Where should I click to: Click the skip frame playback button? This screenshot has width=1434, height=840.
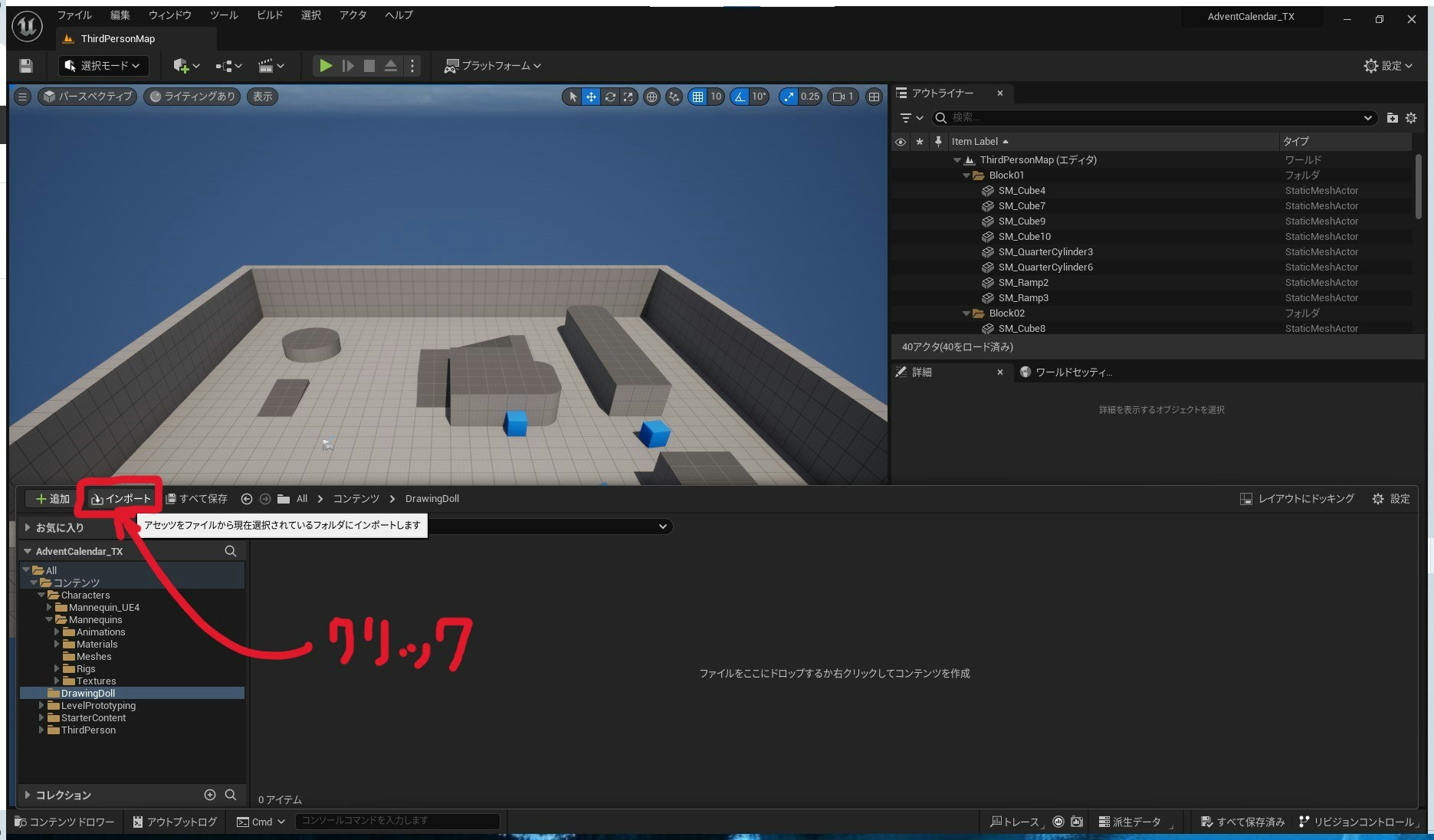(x=348, y=66)
